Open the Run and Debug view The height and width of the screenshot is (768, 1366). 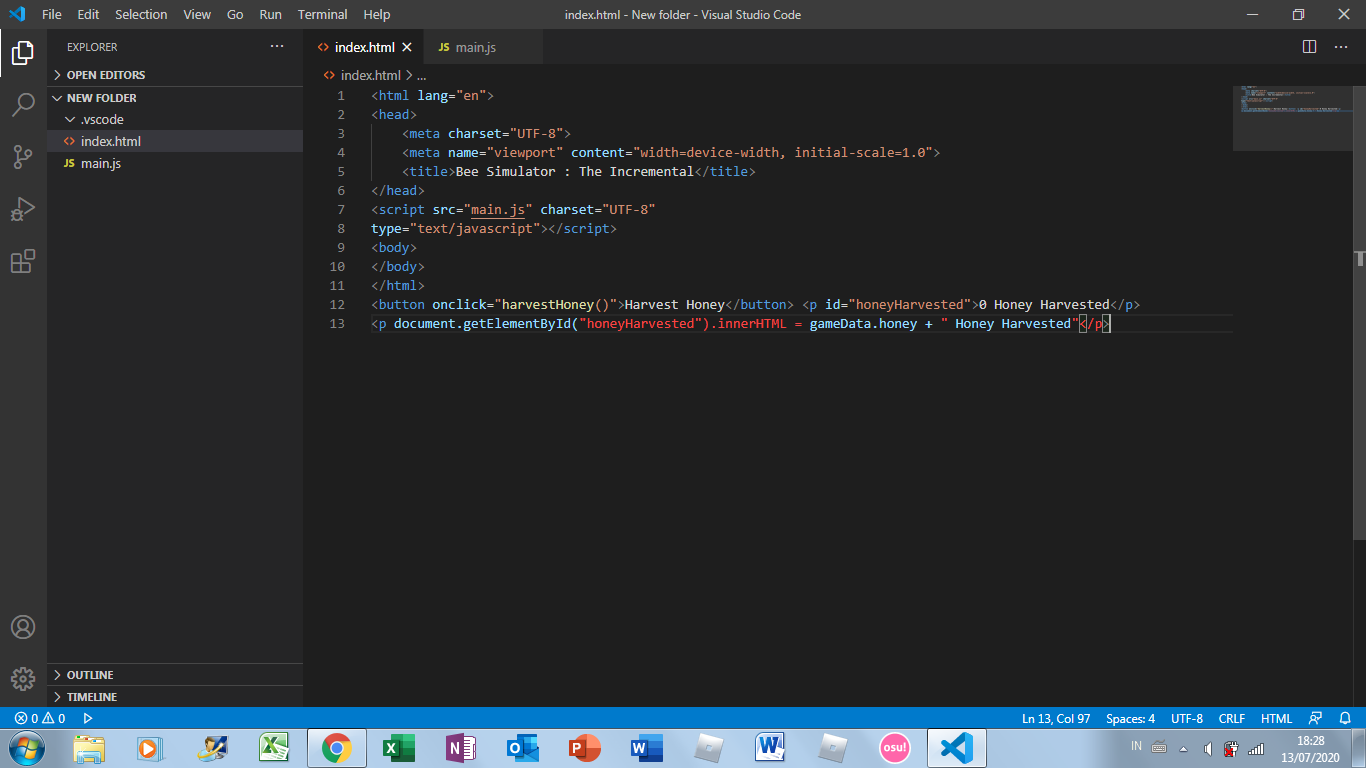(x=23, y=209)
